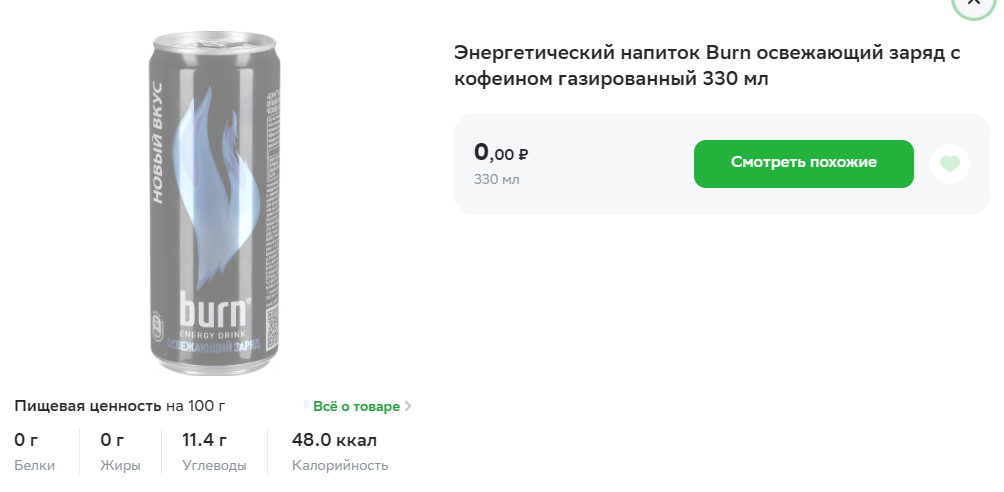The width and height of the screenshot is (1004, 492).
Task: Expand details via chevron beside Всё о товаре
Action: tap(409, 406)
